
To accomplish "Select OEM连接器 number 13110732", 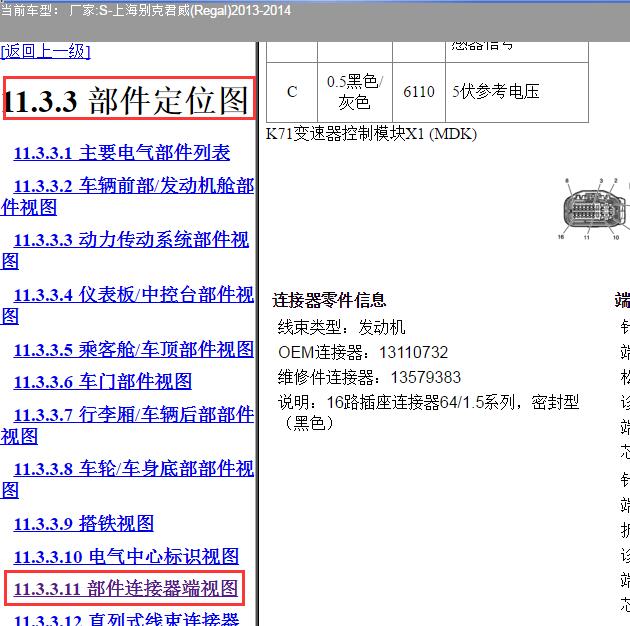I will (x=413, y=353).
